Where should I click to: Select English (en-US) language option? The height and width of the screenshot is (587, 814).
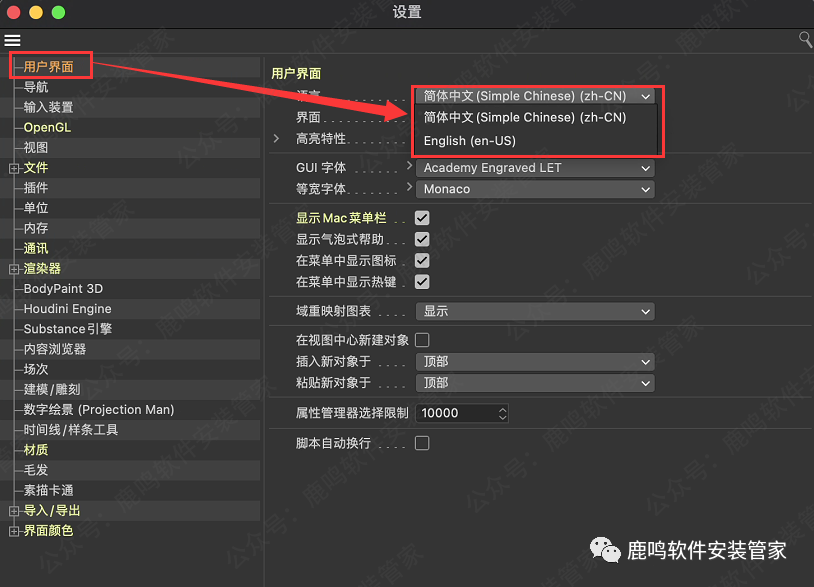[x=469, y=141]
